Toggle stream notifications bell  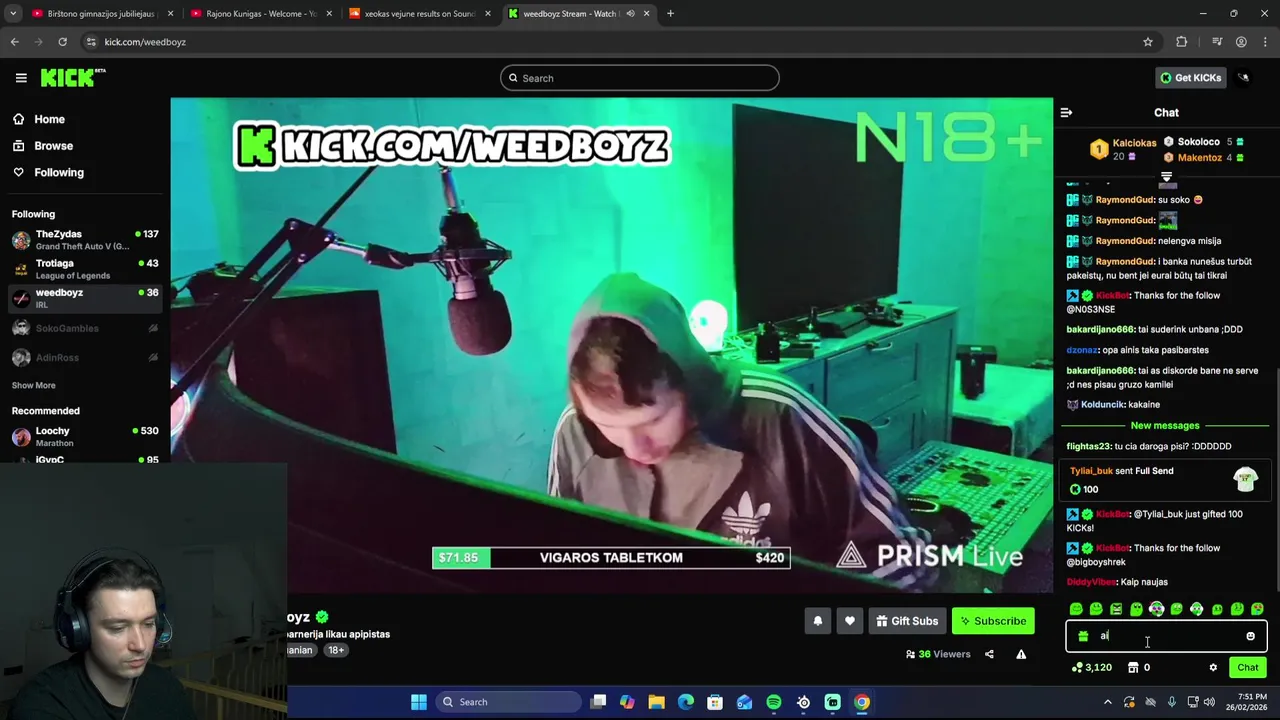(817, 621)
